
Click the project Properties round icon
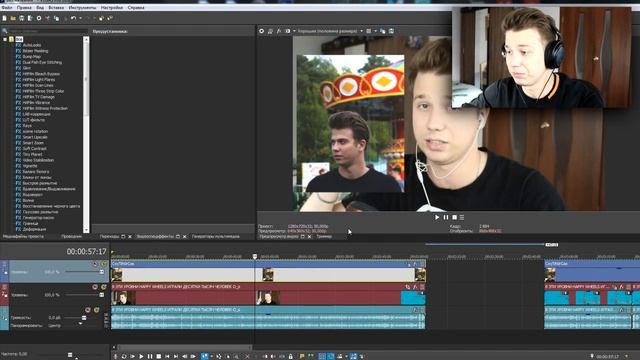[39, 18]
